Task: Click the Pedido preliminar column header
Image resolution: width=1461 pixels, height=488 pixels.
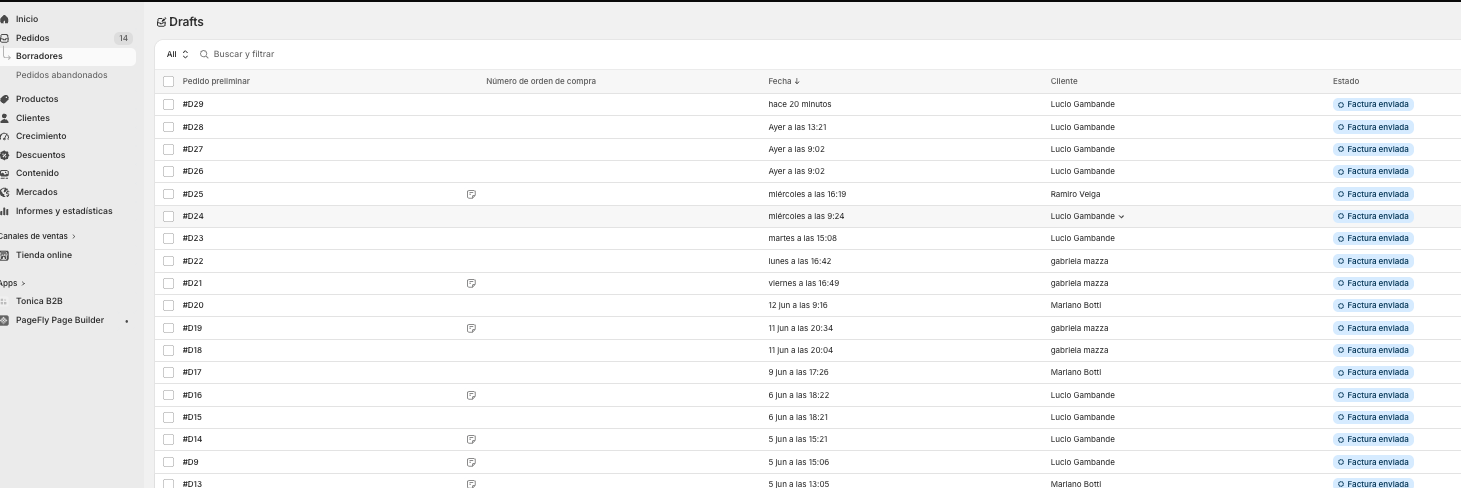Action: [216, 81]
